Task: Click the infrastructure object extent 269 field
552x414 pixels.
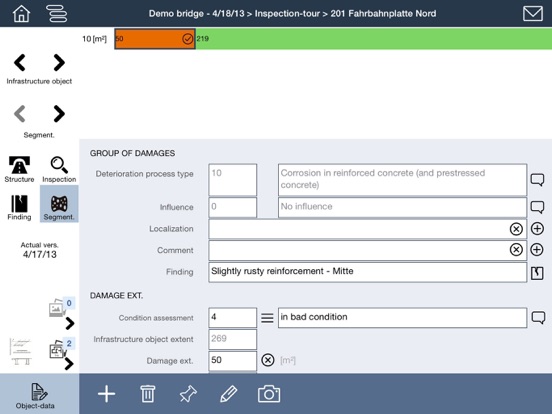Action: click(x=233, y=339)
